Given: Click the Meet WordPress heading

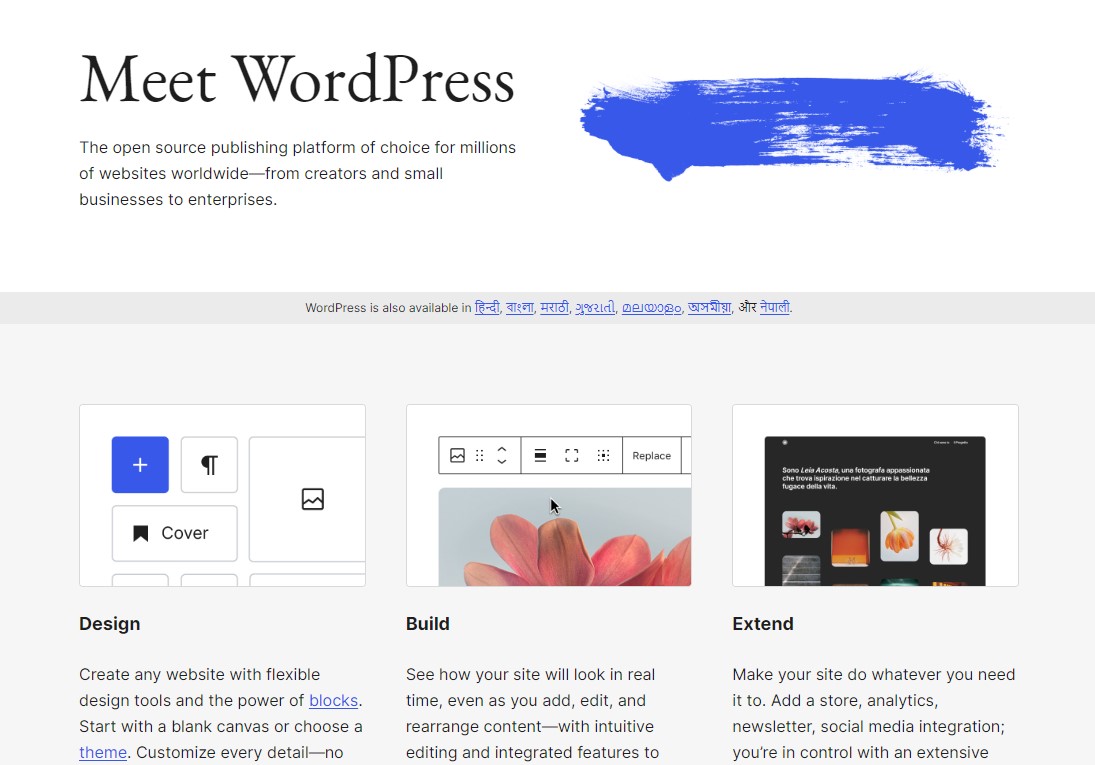Looking at the screenshot, I should [x=297, y=80].
